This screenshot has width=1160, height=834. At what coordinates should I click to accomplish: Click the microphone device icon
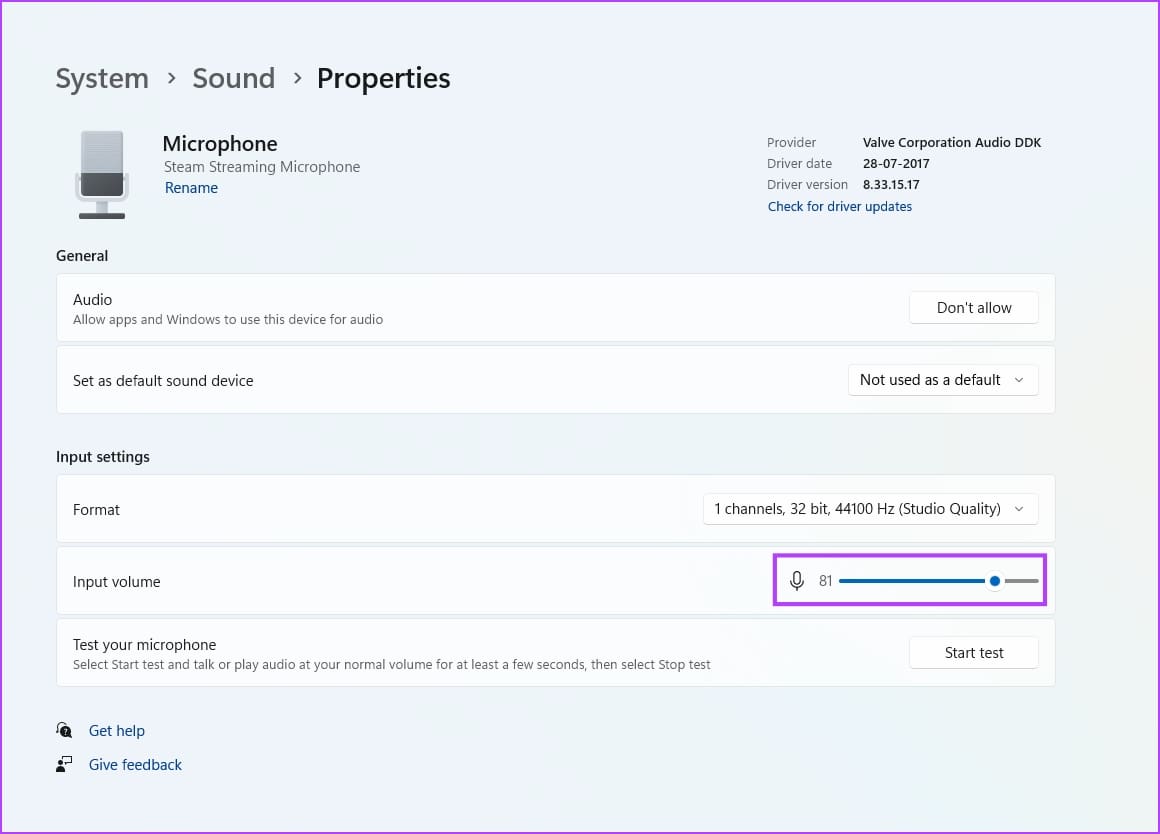101,173
